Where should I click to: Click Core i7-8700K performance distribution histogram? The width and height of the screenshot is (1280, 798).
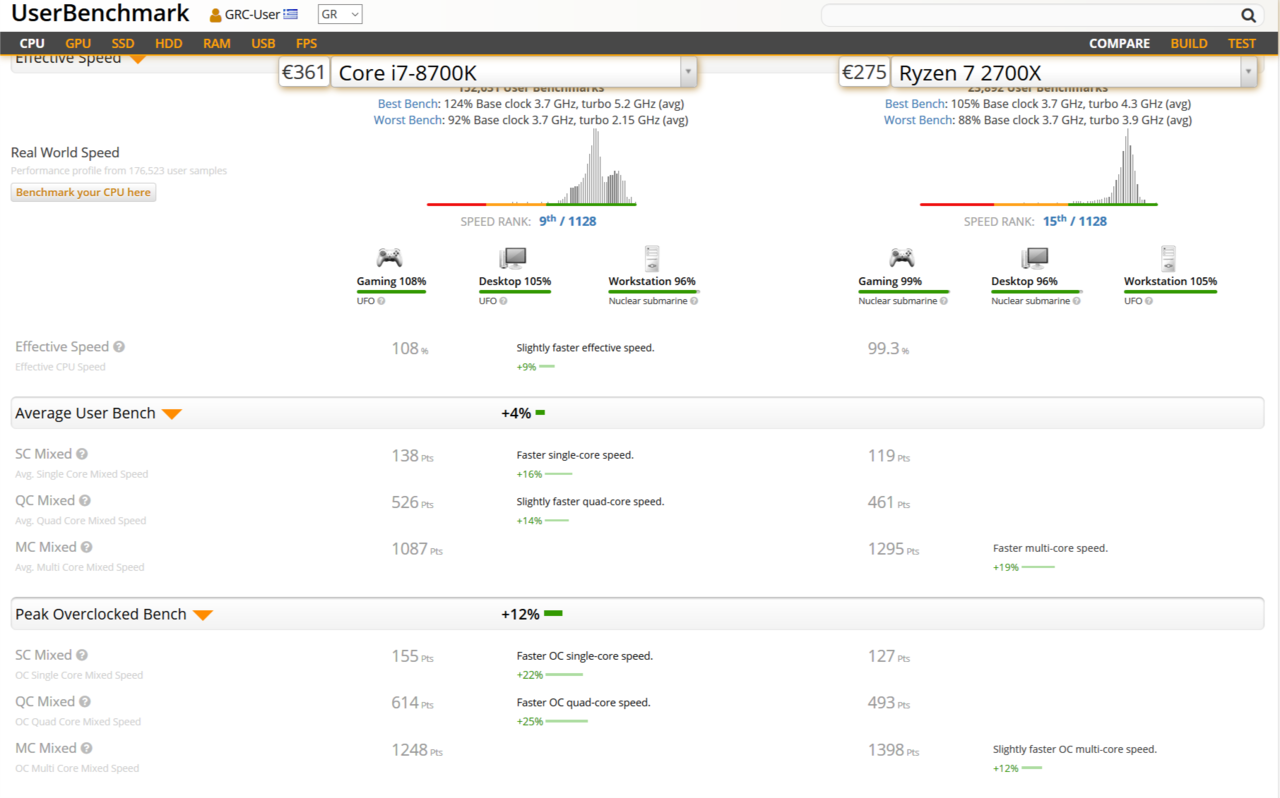(x=531, y=167)
